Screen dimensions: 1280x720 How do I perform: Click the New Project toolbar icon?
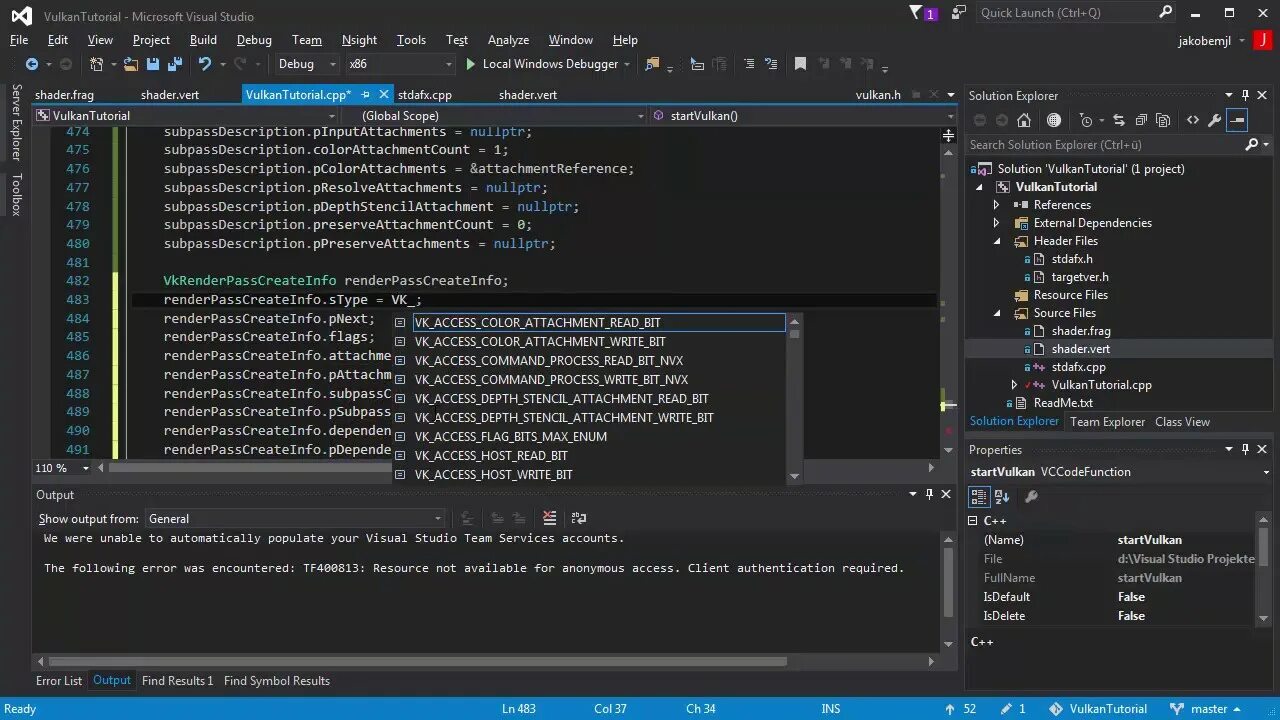97,64
